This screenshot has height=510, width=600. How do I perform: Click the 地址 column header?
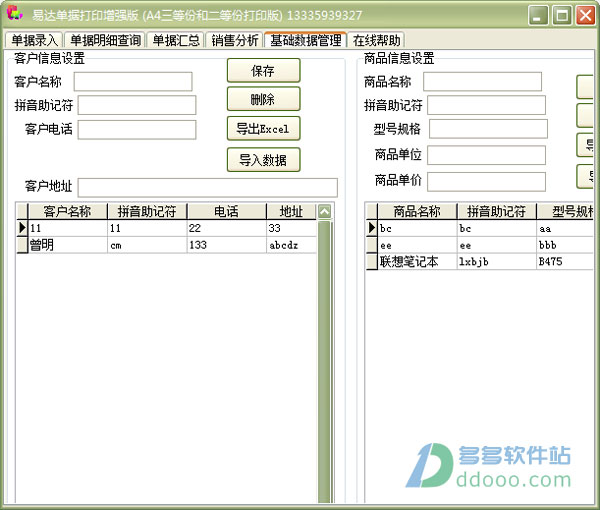[x=292, y=211]
